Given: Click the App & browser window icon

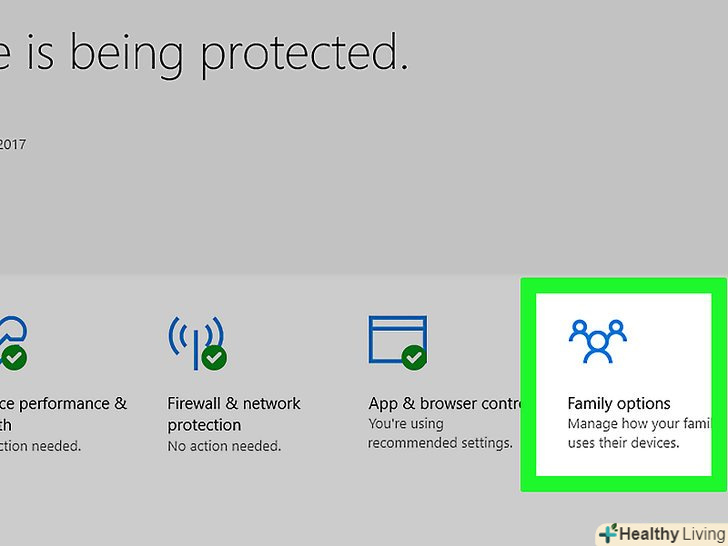Looking at the screenshot, I should [x=396, y=337].
